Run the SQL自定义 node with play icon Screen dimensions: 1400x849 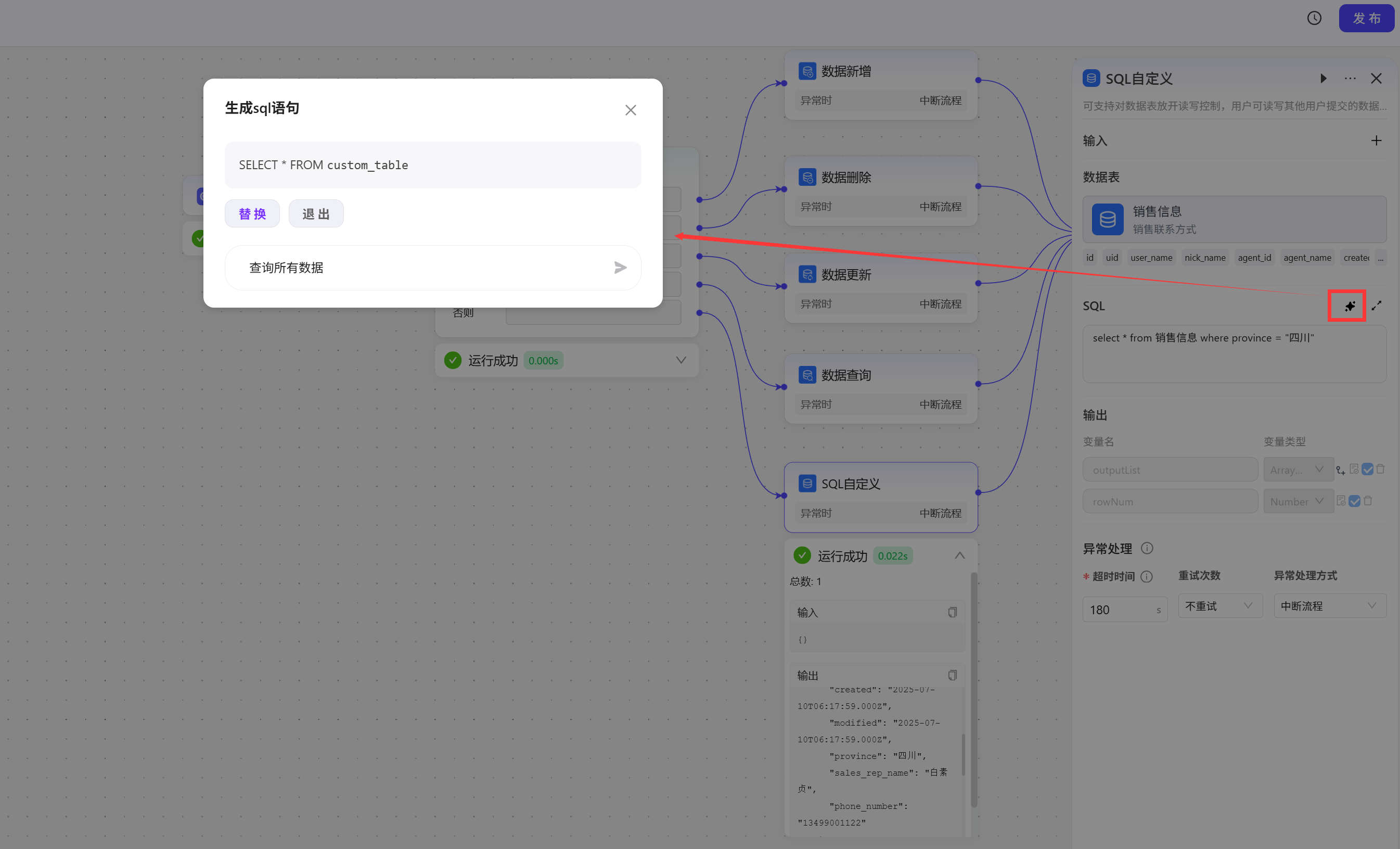coord(1324,79)
